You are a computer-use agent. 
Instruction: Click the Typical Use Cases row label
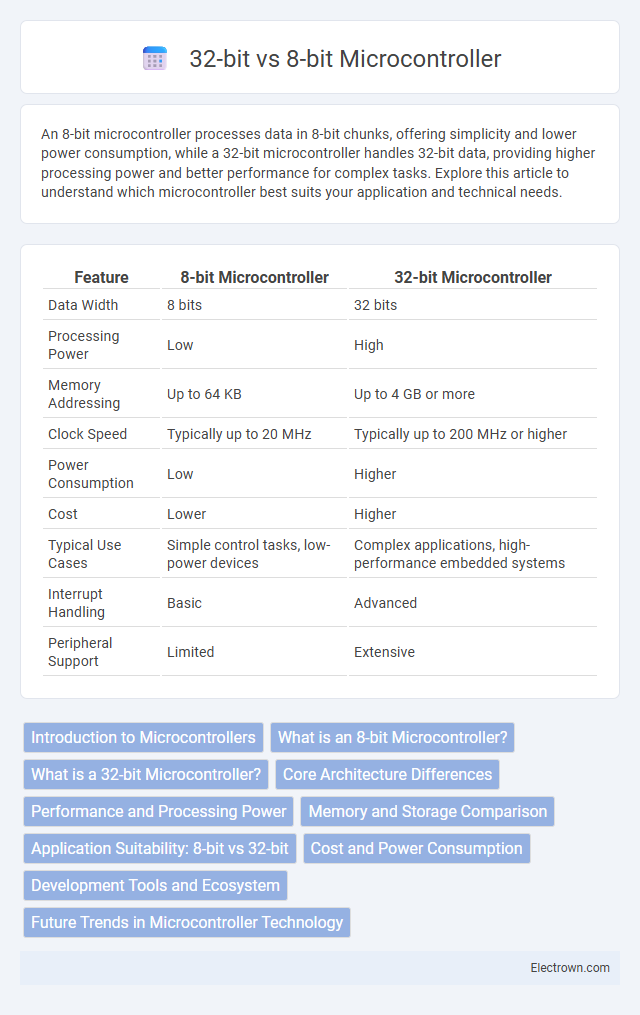[x=84, y=554]
